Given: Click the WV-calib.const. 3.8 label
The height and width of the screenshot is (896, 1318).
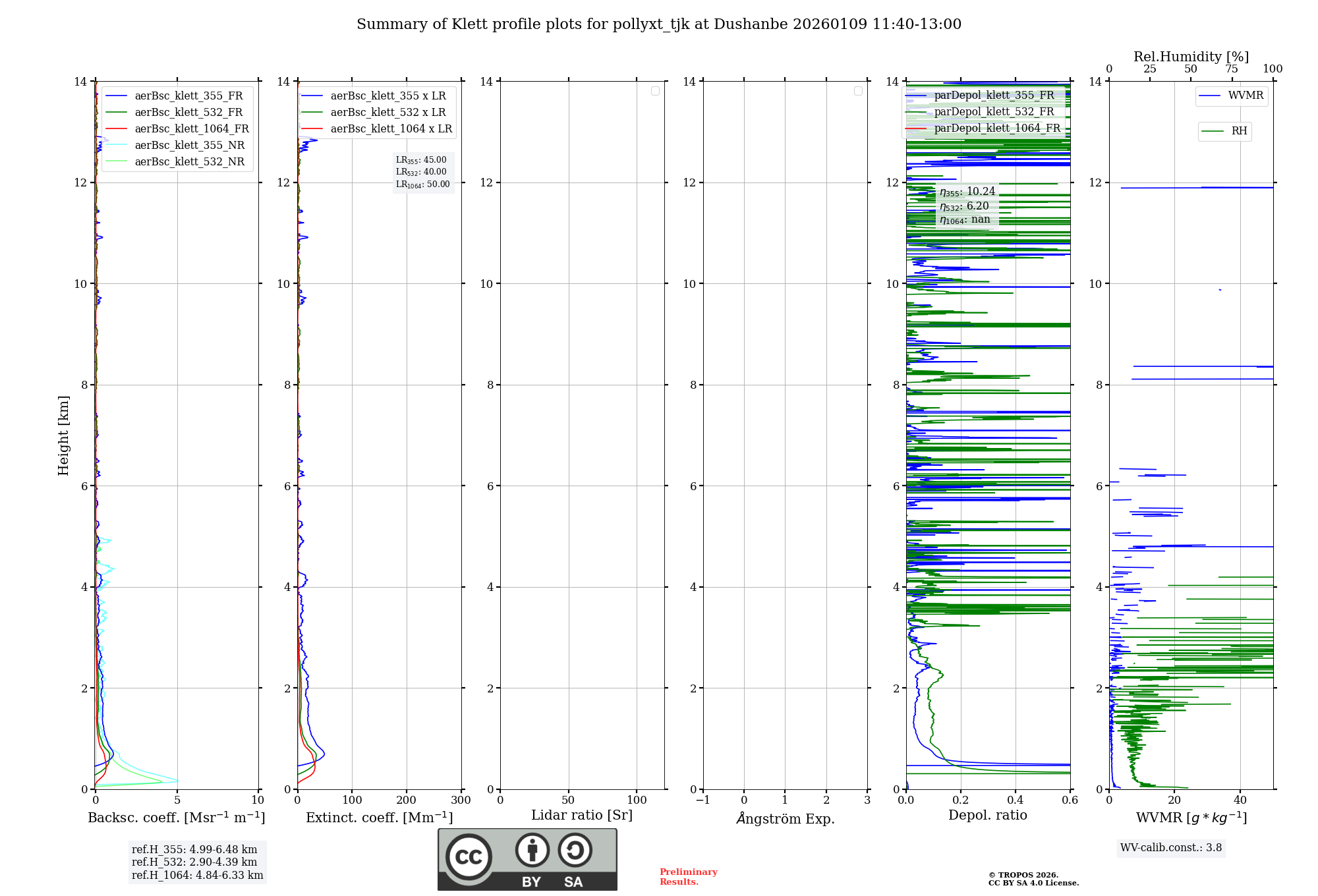Looking at the screenshot, I should click(1171, 848).
